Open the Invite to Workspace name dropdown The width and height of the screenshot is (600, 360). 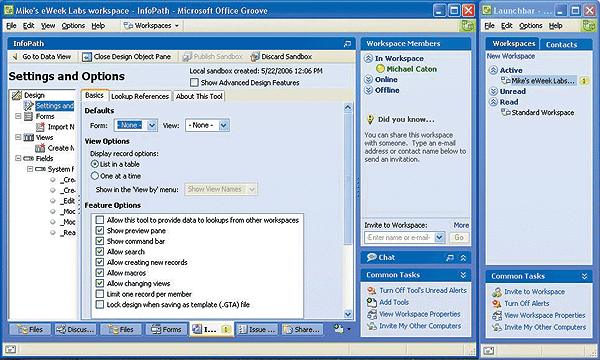pos(440,237)
